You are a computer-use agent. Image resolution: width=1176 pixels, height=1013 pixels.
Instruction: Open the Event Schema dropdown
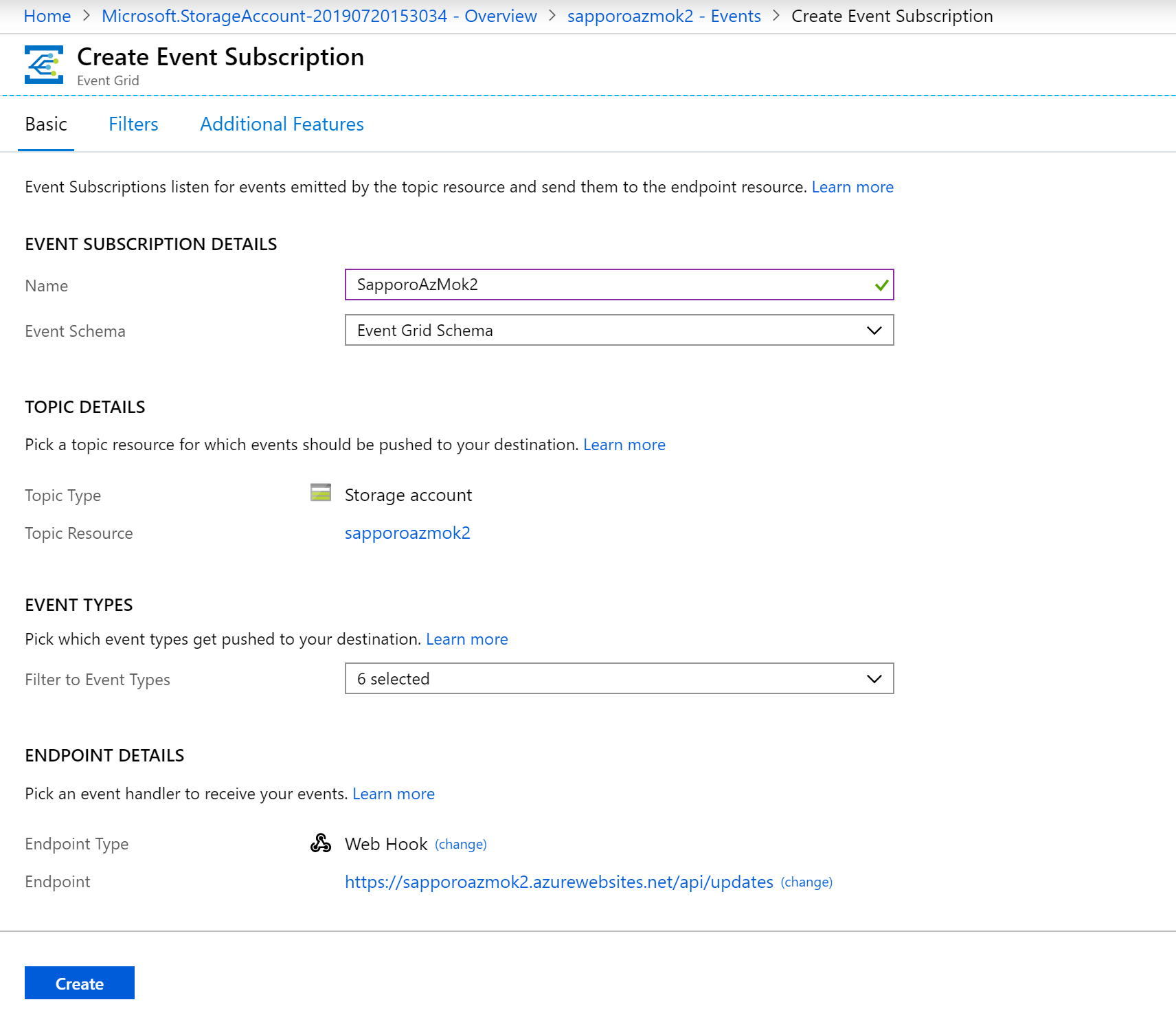click(x=618, y=331)
